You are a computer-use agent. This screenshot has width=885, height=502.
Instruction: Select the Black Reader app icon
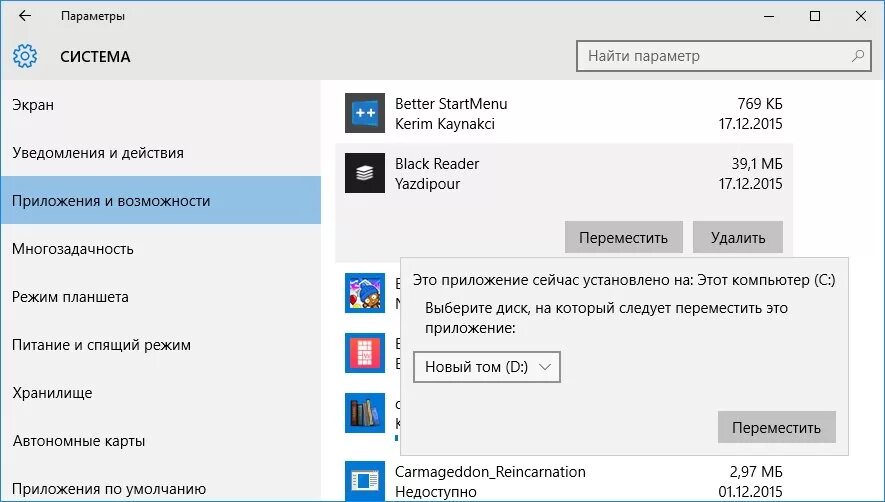coord(365,173)
